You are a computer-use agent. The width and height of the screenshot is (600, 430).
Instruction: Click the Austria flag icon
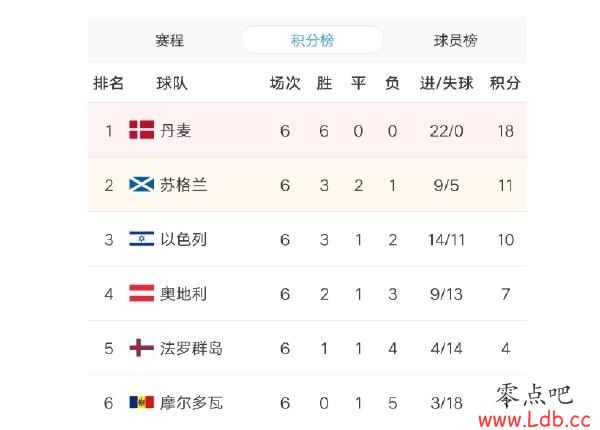pos(142,293)
